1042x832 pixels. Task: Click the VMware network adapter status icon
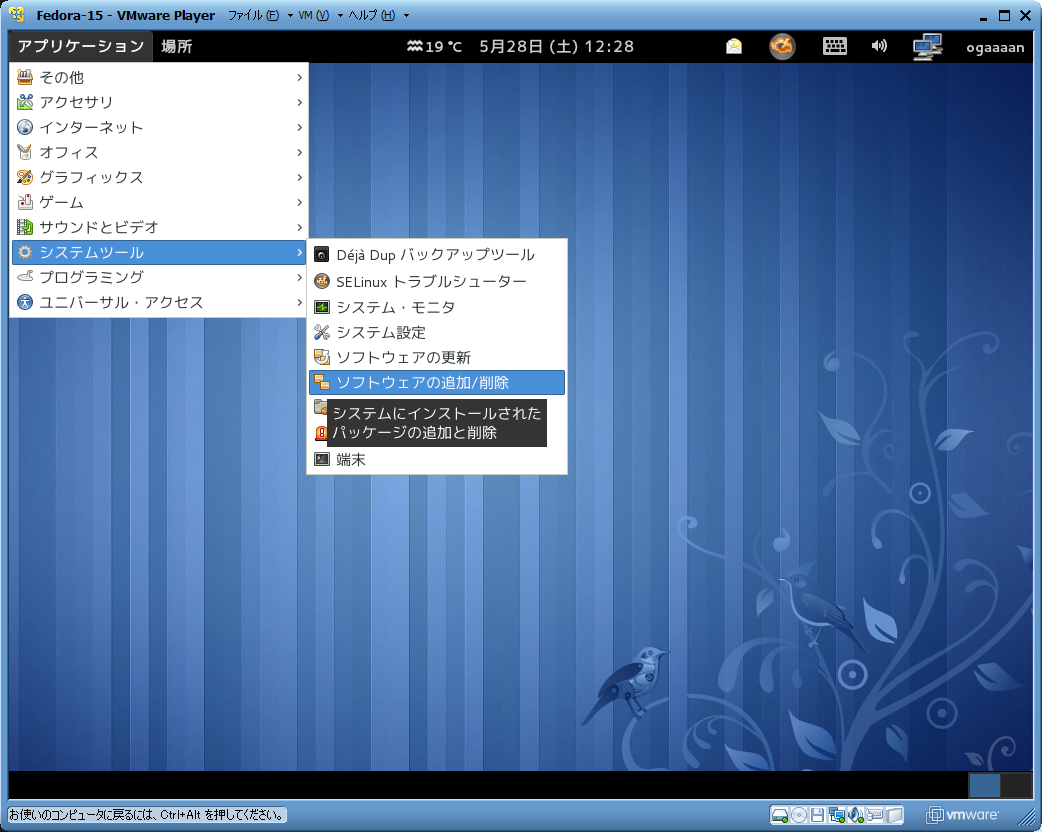pos(837,815)
